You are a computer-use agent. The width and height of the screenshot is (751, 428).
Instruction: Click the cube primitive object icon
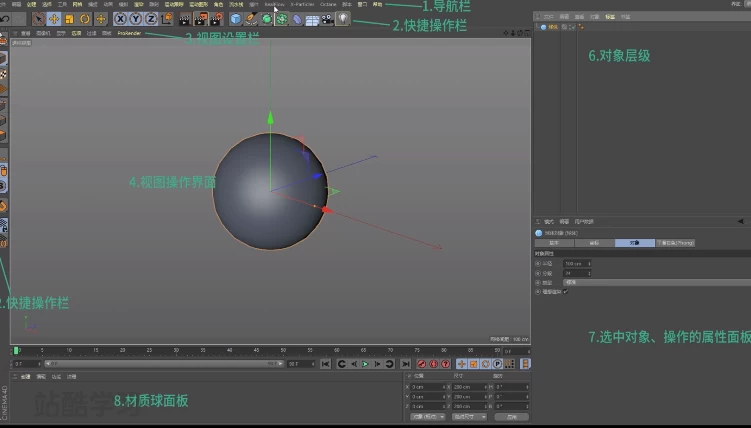[x=236, y=19]
